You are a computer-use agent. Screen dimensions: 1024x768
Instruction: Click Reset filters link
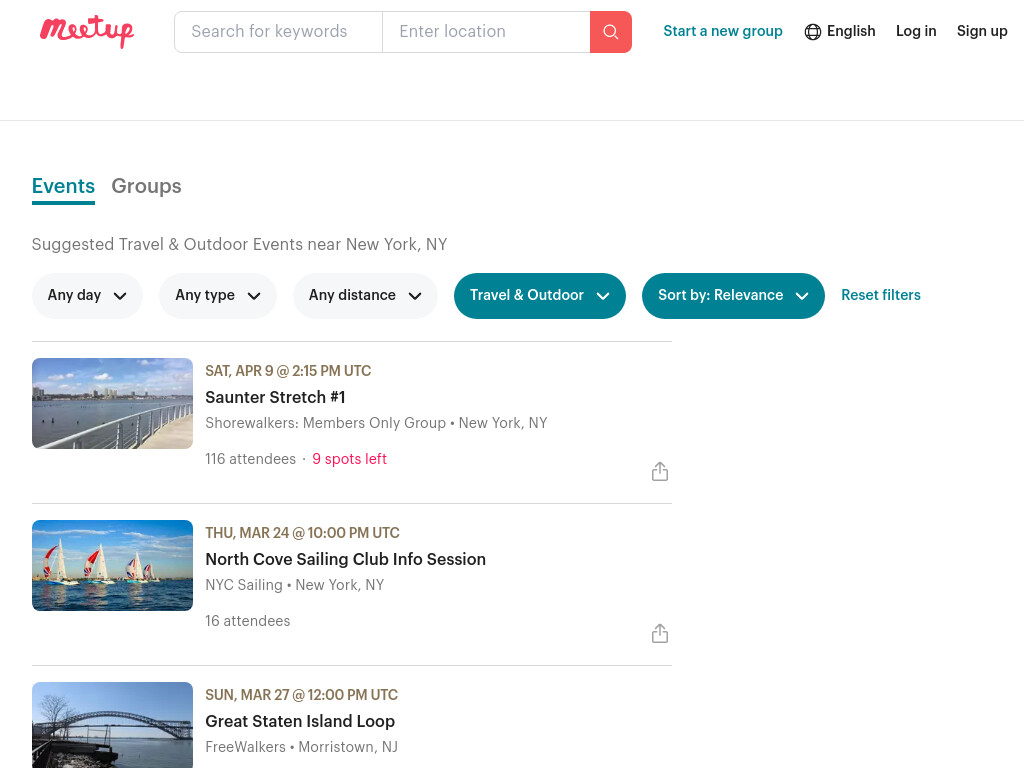coord(880,295)
